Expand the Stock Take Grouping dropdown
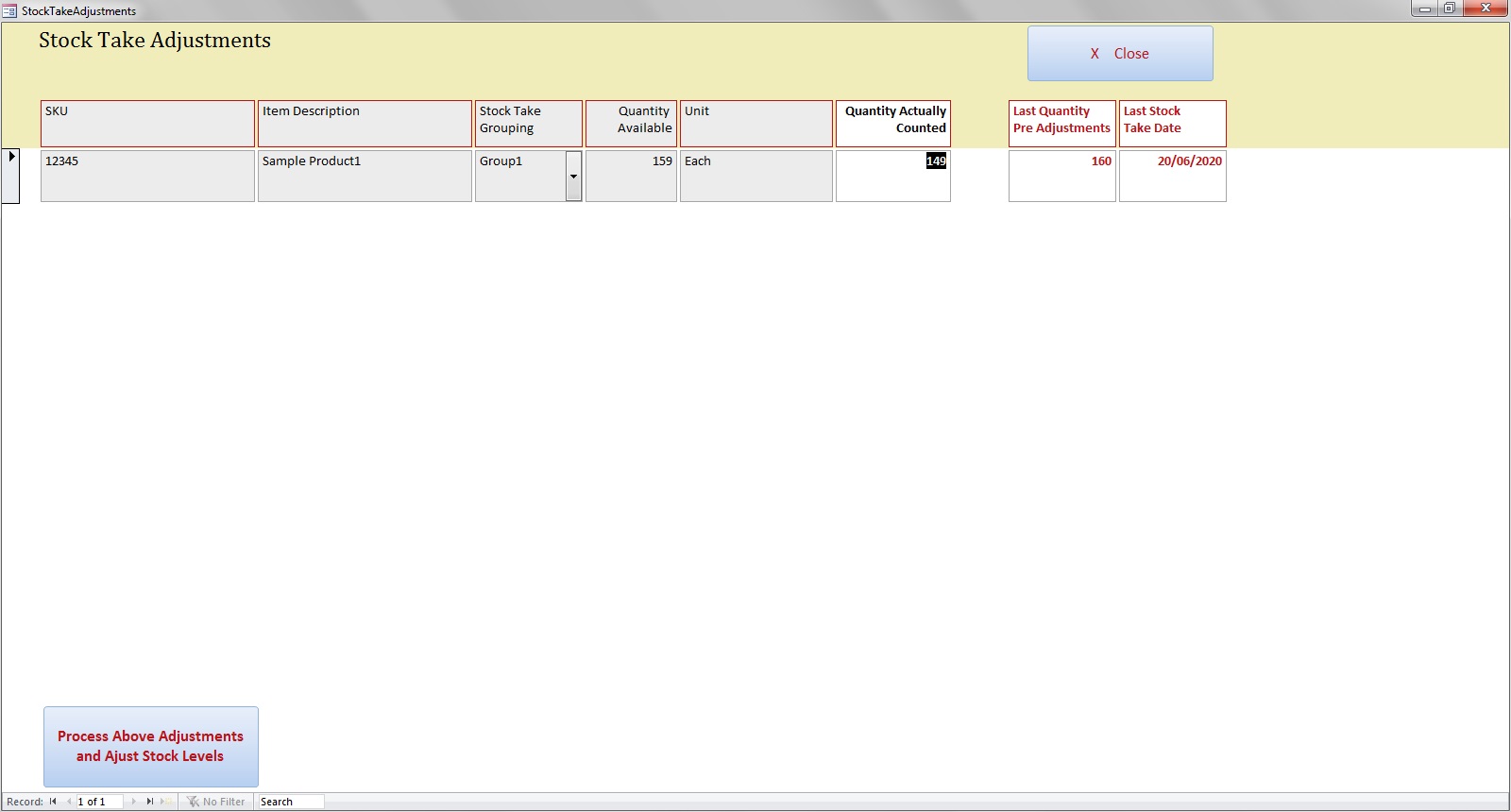This screenshot has height=812, width=1511. point(573,177)
